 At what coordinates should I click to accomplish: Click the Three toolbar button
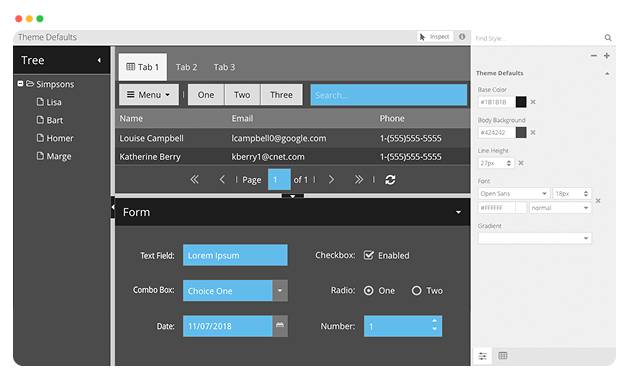(281, 95)
